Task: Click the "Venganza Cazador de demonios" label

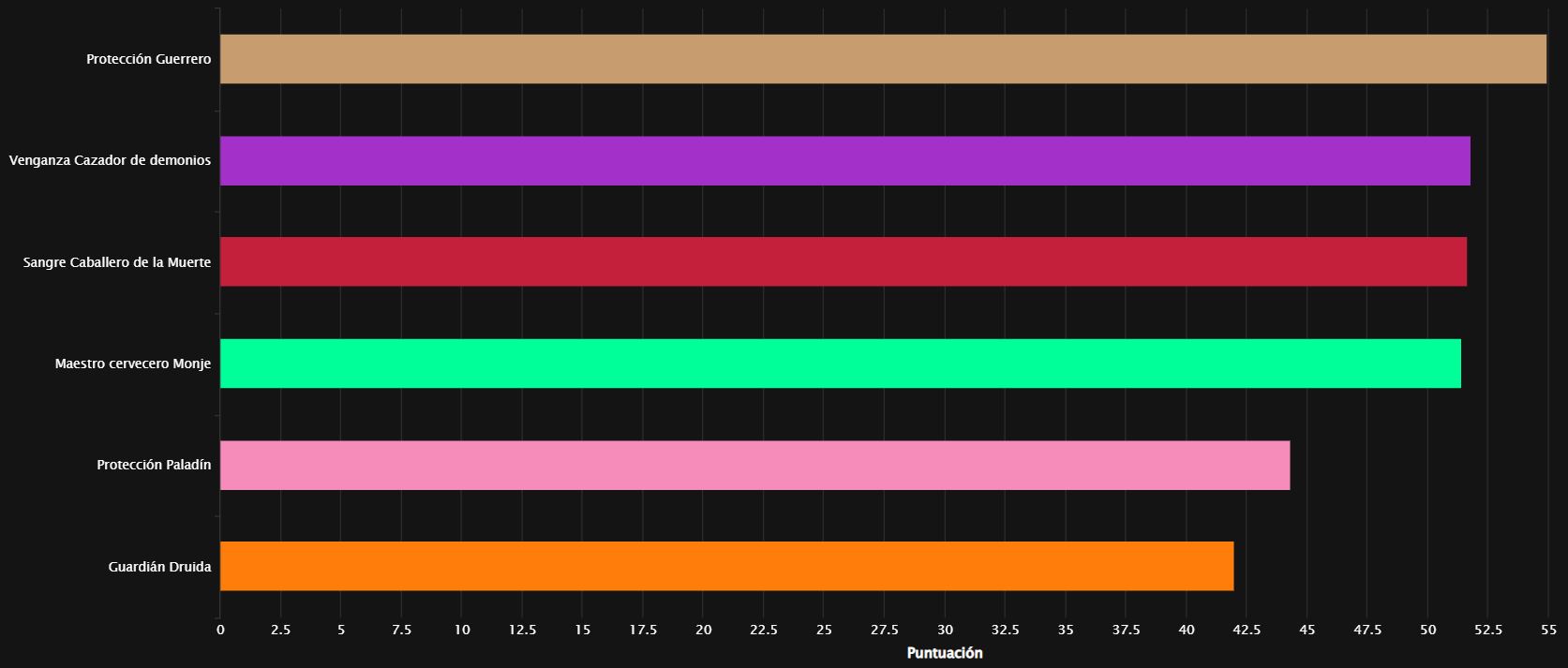Action: click(x=110, y=160)
